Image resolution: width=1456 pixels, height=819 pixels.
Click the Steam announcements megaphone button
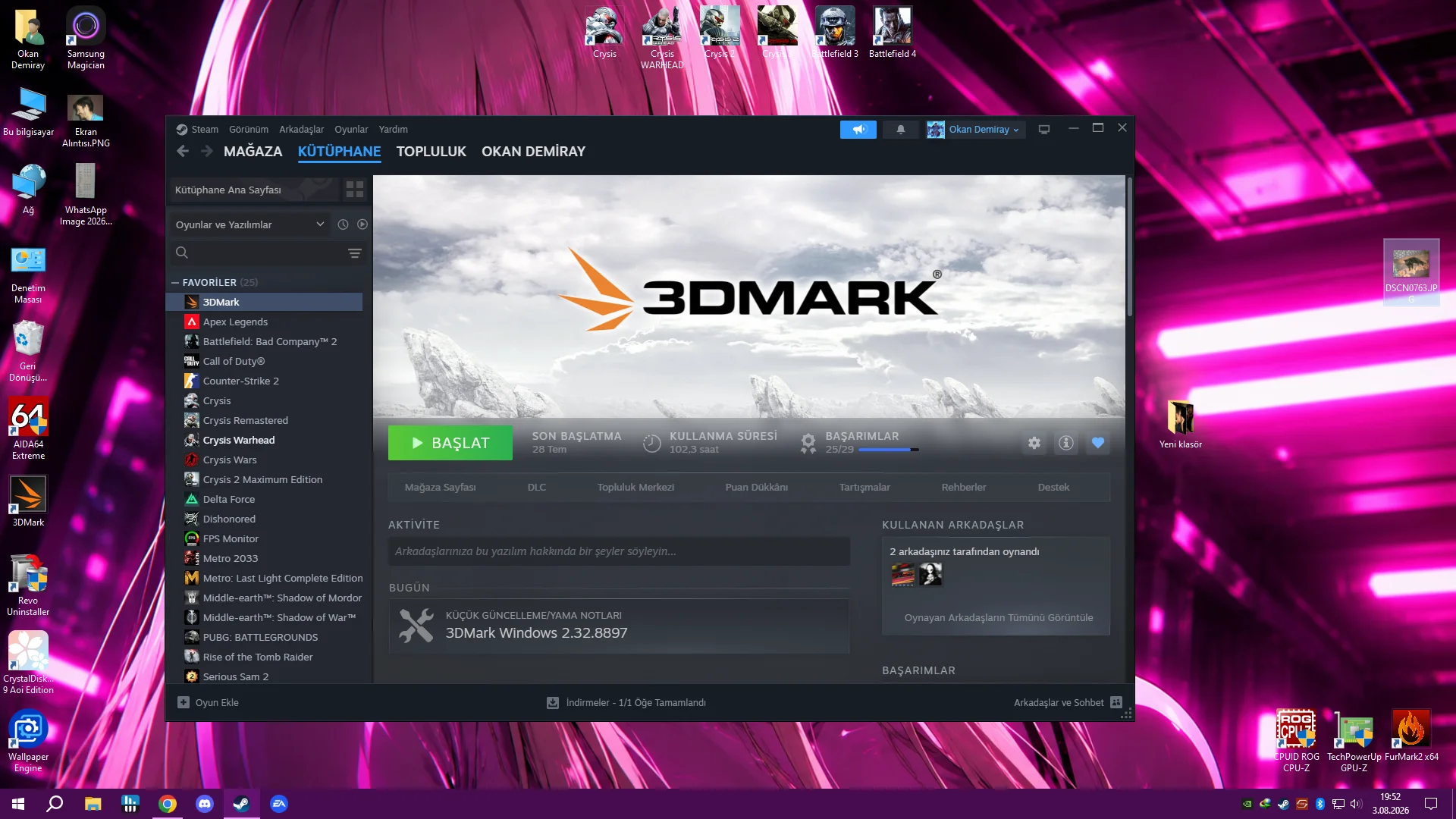click(x=858, y=130)
